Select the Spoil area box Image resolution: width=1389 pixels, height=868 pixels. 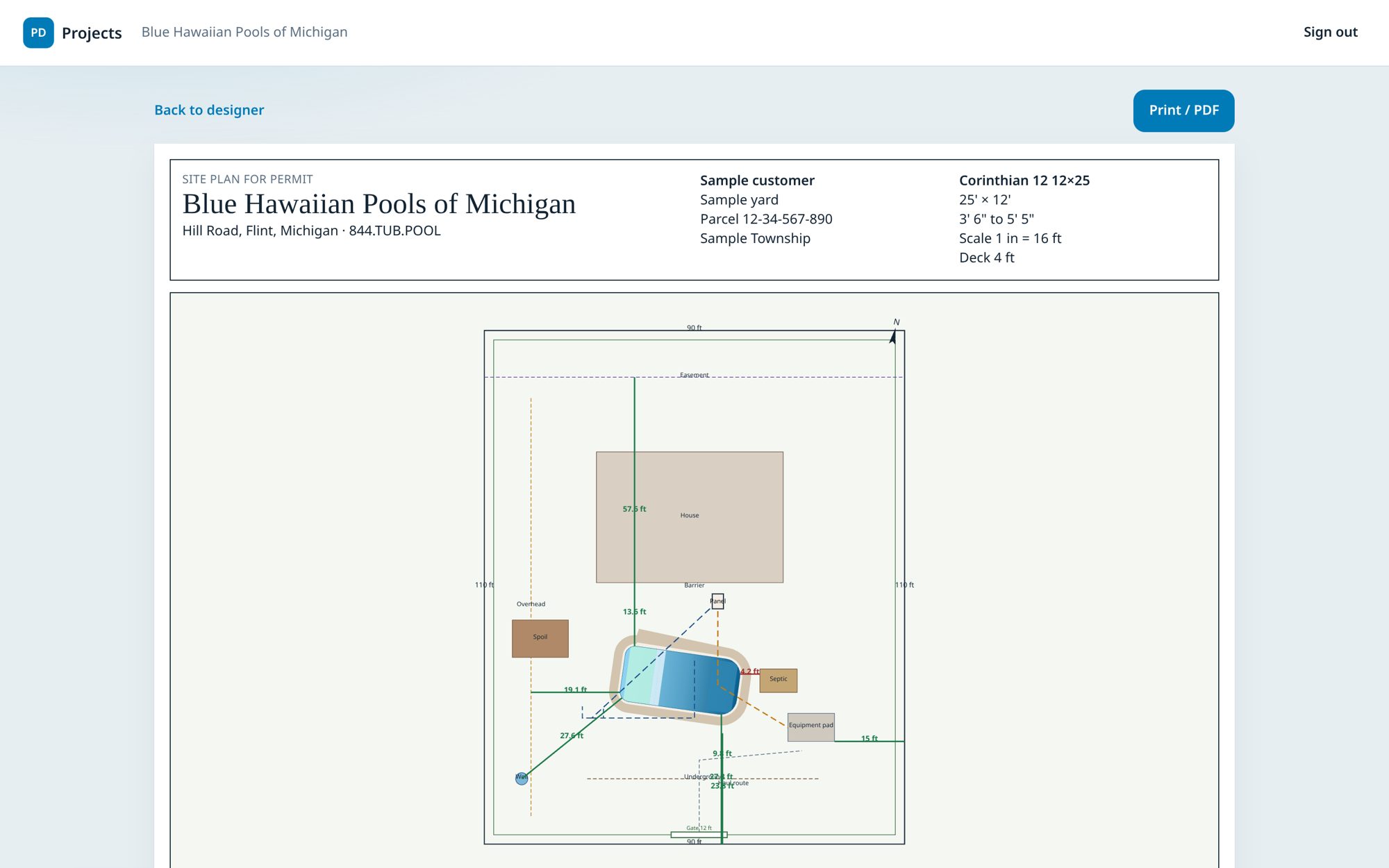[540, 639]
